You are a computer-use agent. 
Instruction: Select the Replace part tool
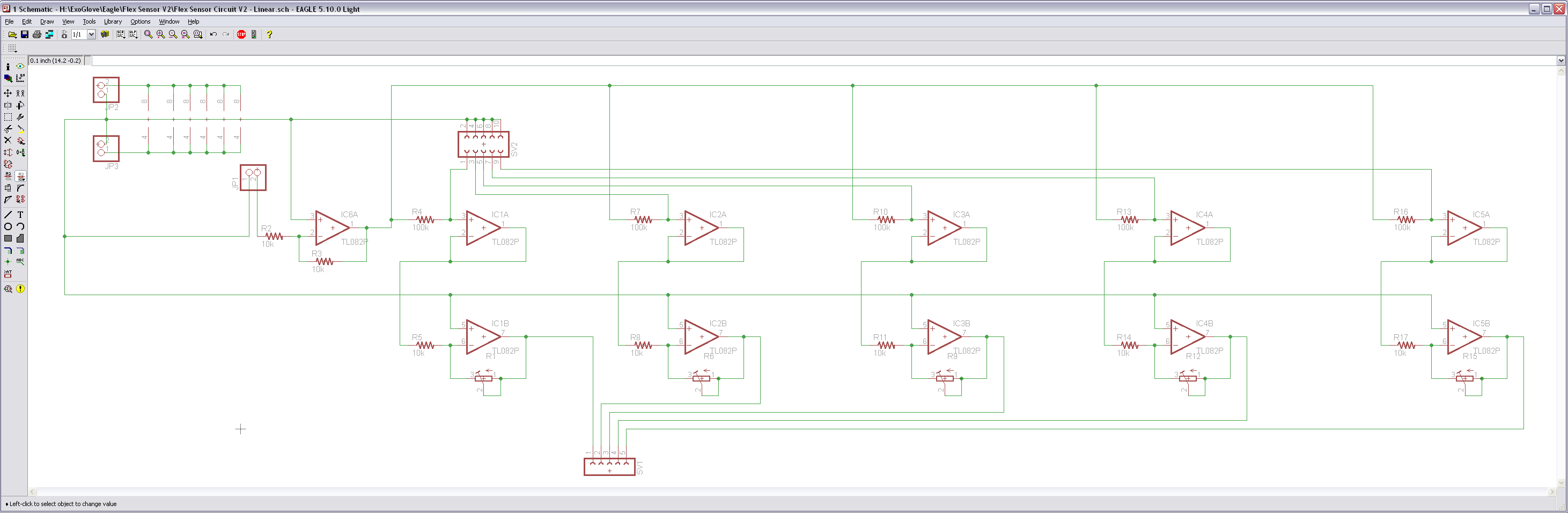20,153
